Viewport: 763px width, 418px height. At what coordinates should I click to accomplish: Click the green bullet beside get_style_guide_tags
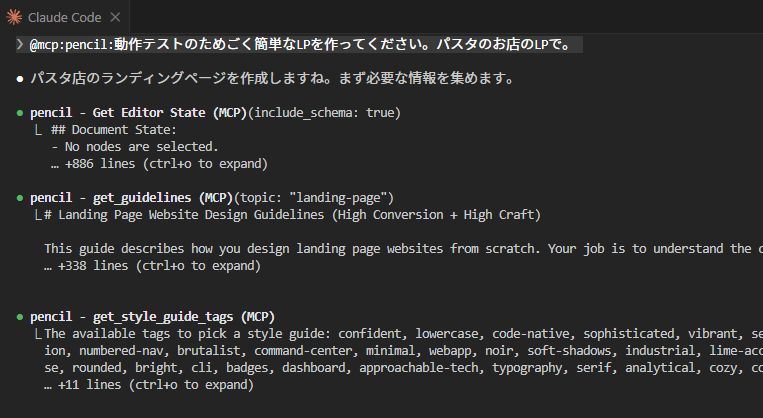[20, 317]
